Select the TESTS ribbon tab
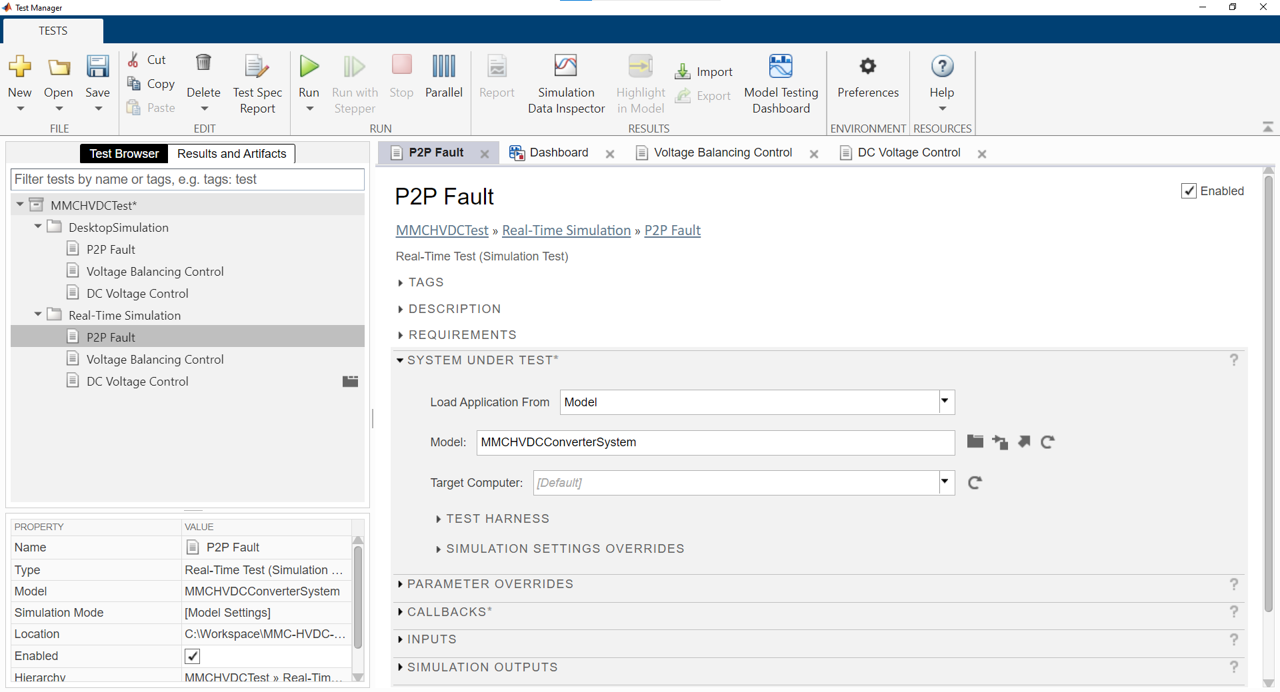The width and height of the screenshot is (1280, 692). click(53, 31)
